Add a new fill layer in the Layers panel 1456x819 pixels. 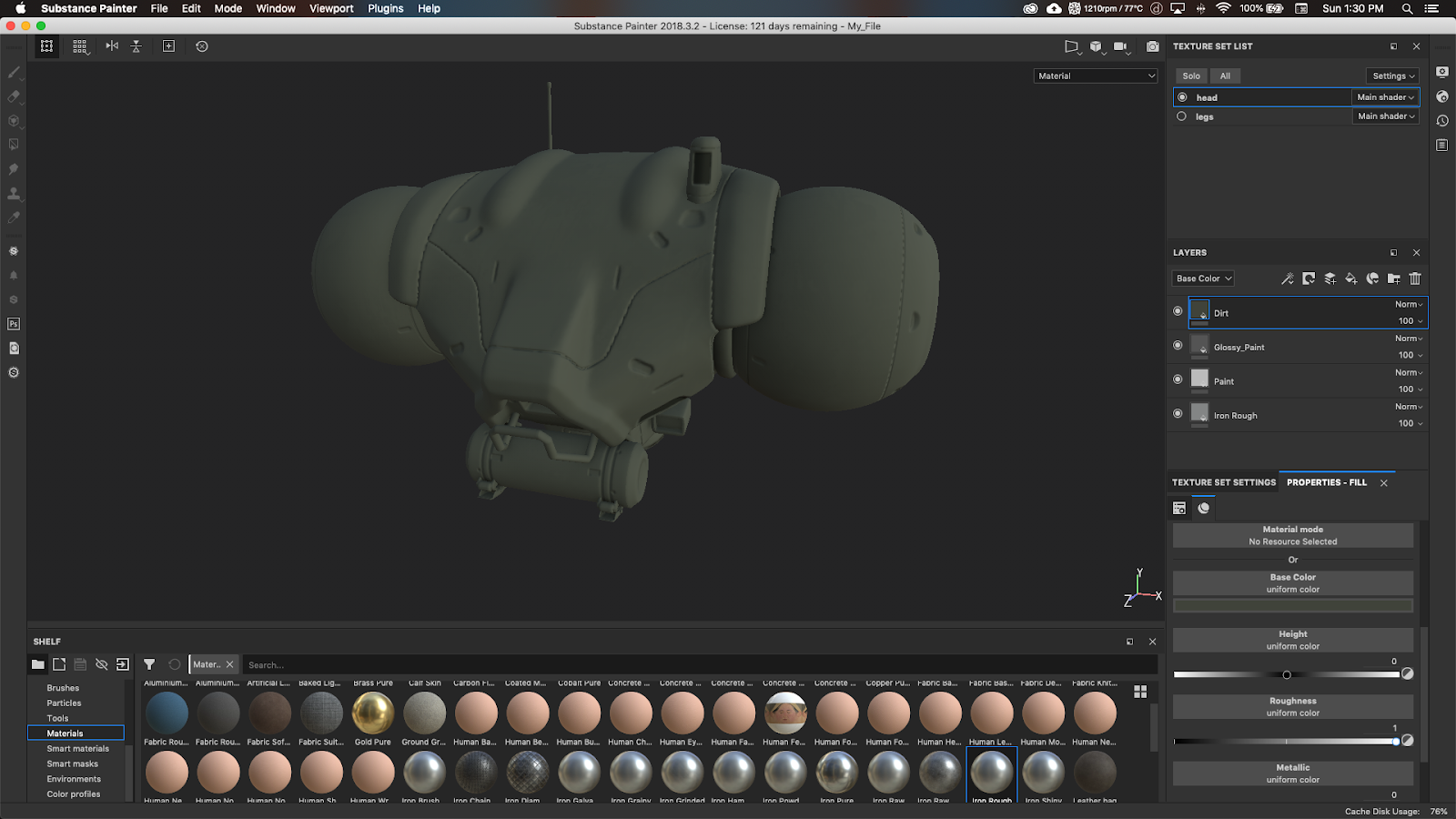pyautogui.click(x=1351, y=279)
